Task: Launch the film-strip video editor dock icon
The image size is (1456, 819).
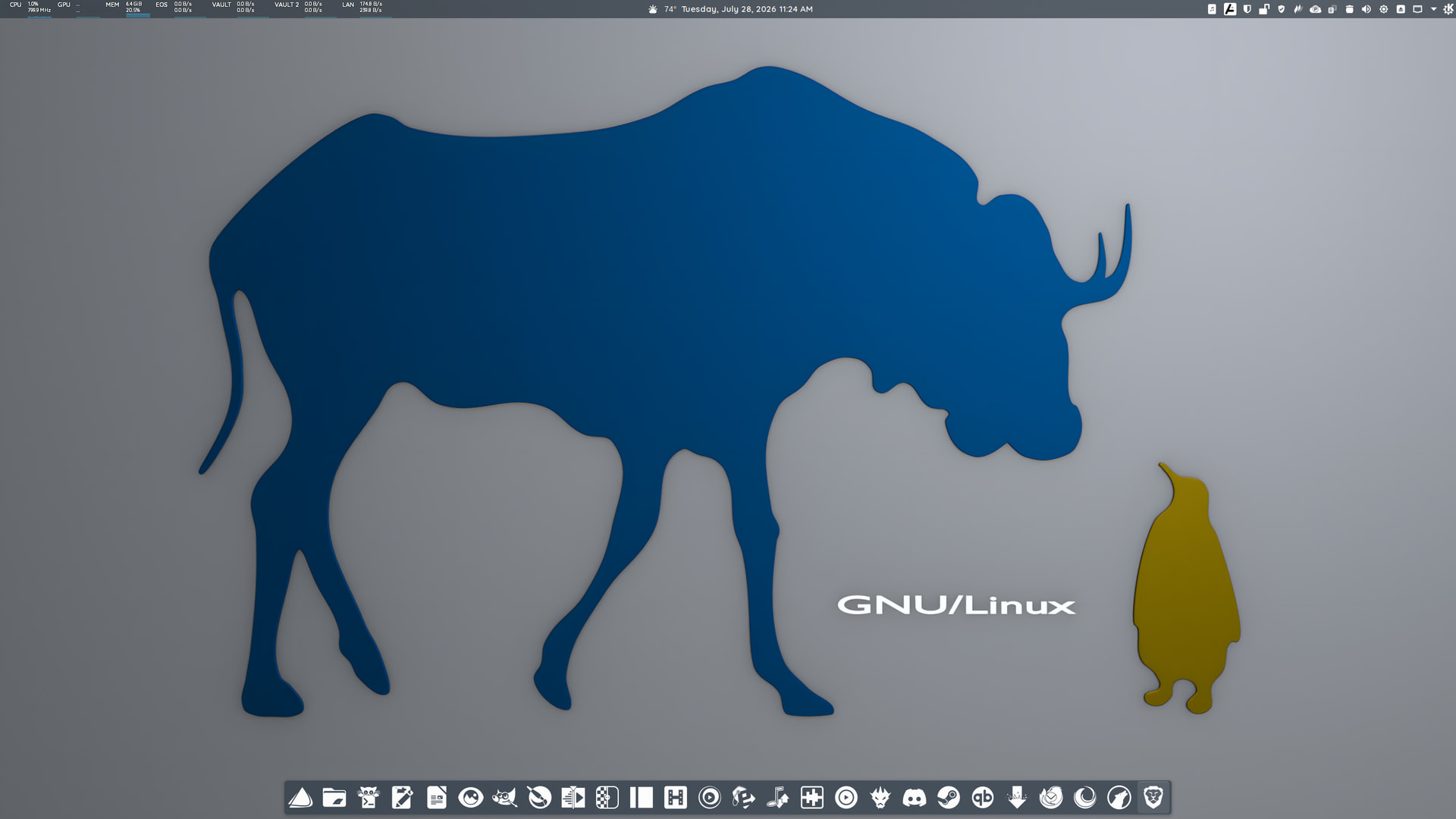Action: click(x=676, y=798)
